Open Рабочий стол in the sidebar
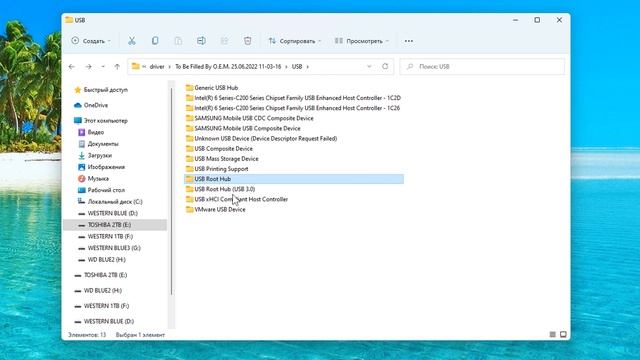Screen dimensions: 640x360 (106, 190)
